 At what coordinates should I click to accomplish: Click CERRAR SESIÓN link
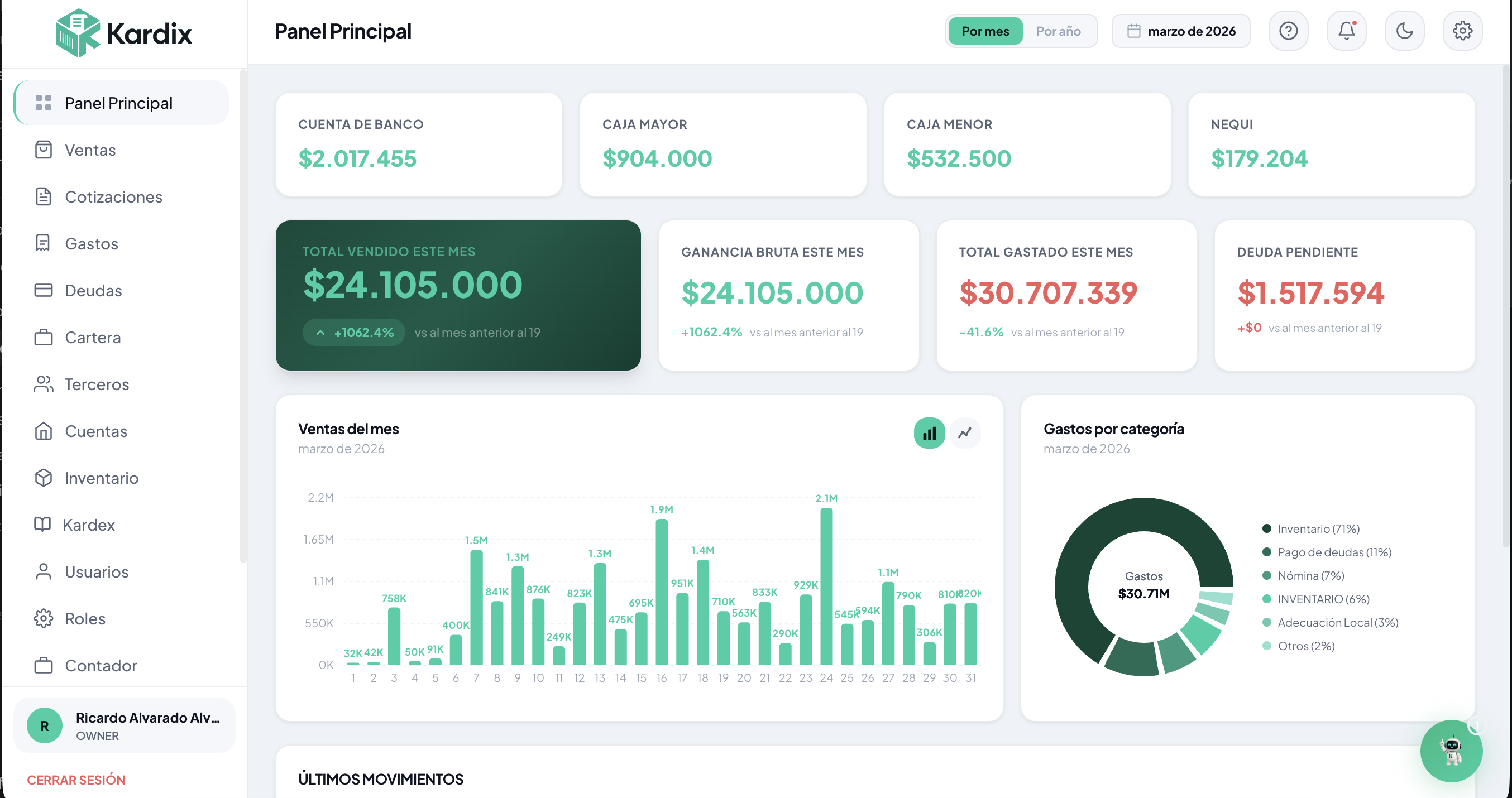[76, 780]
